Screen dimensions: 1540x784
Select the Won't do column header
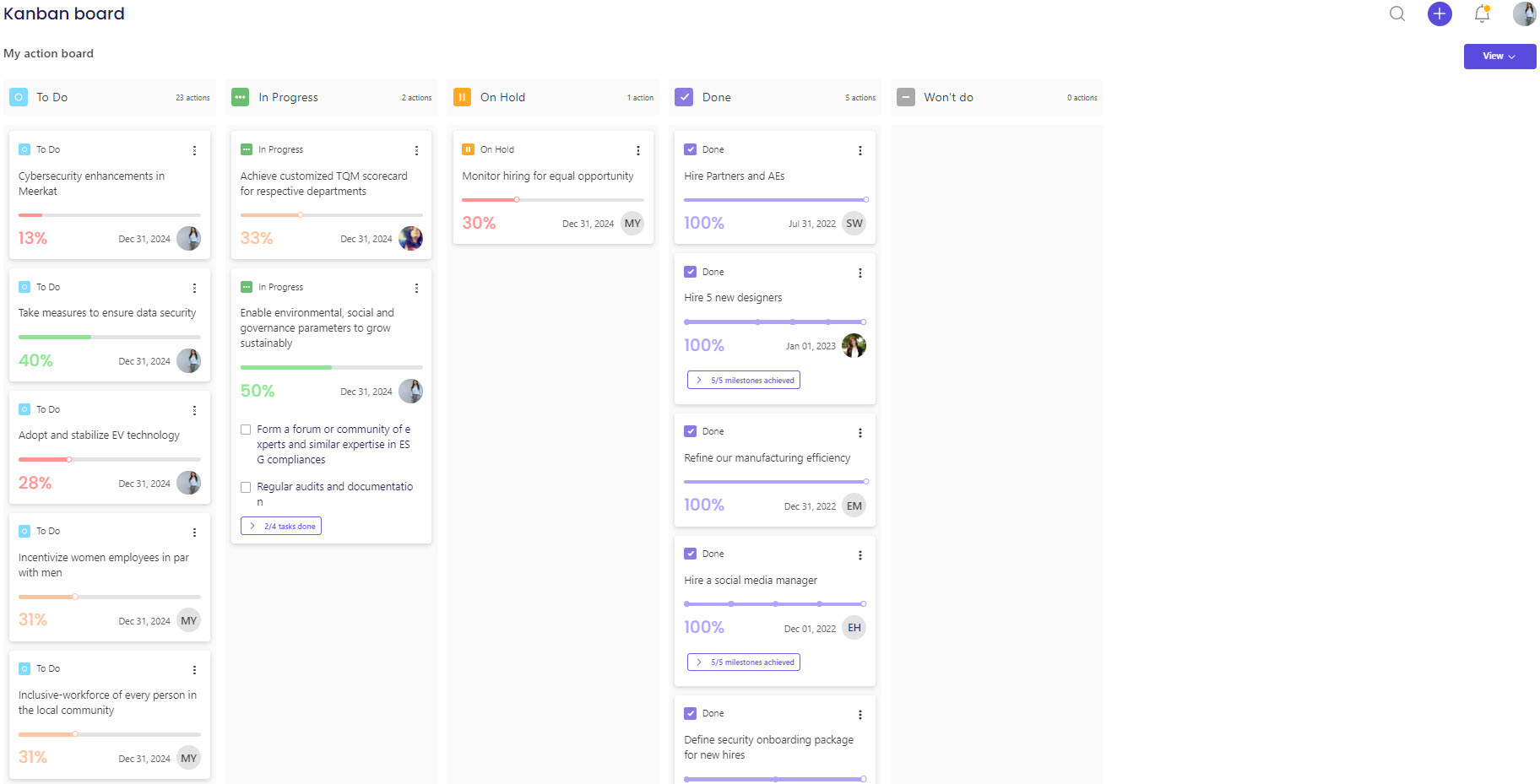(947, 97)
